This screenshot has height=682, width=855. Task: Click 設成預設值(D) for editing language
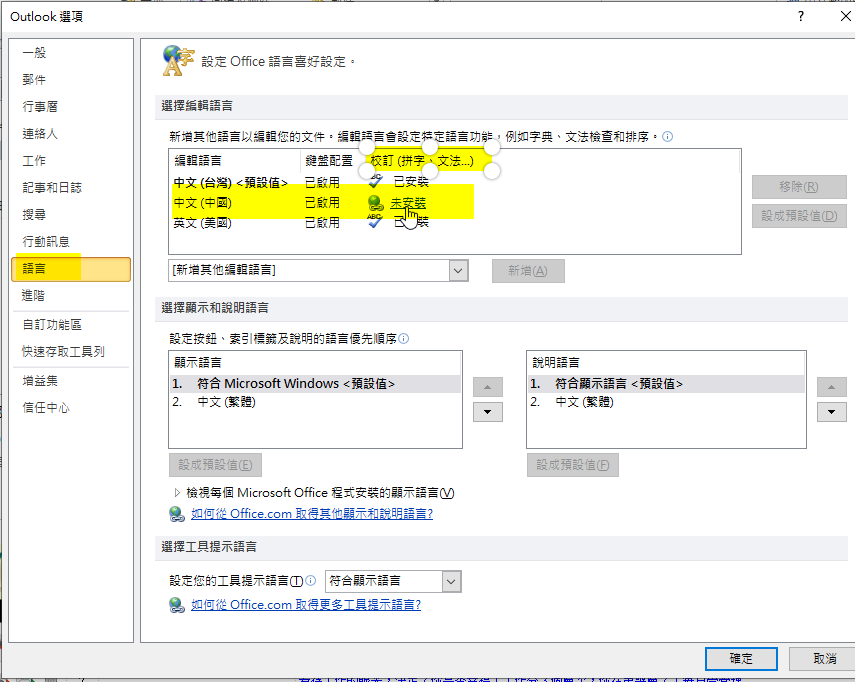click(799, 216)
